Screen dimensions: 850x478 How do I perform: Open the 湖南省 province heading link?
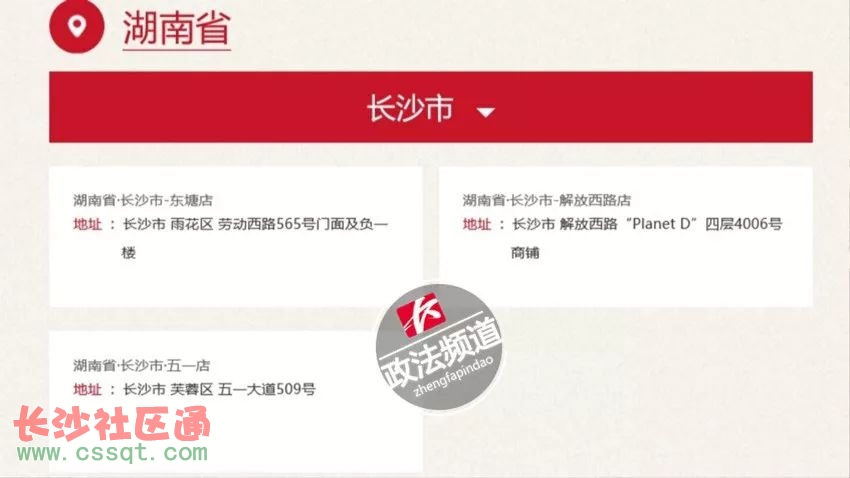(x=177, y=28)
